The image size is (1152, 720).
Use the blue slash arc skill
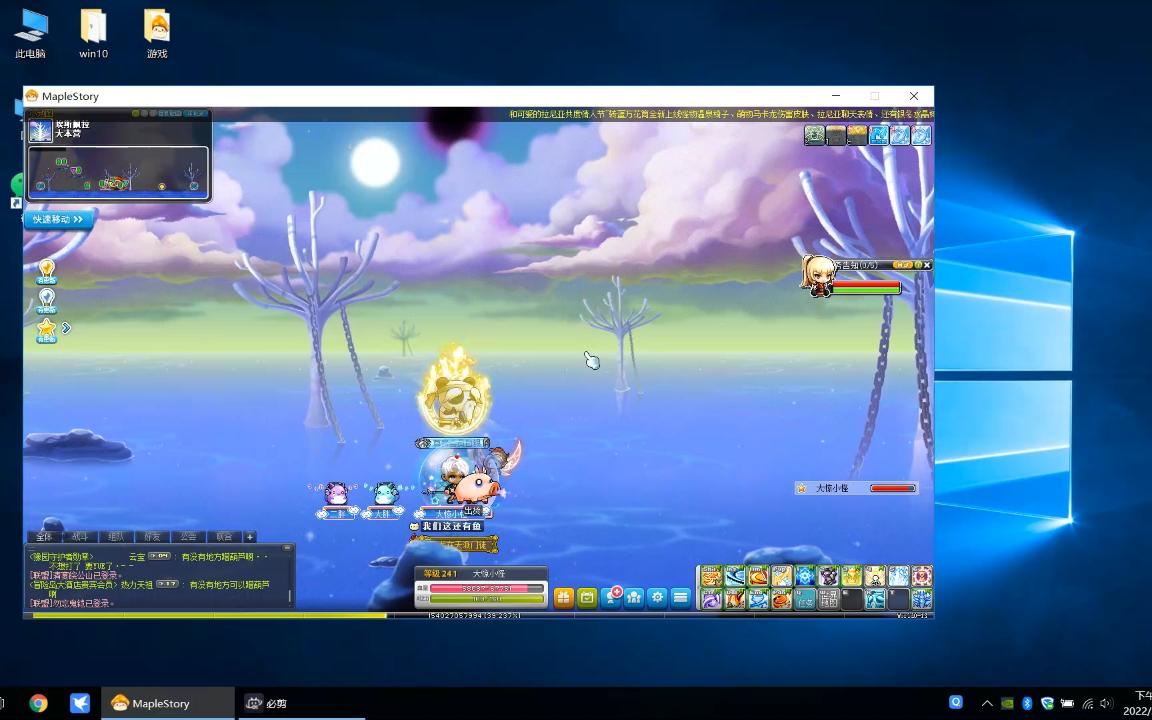[735, 576]
